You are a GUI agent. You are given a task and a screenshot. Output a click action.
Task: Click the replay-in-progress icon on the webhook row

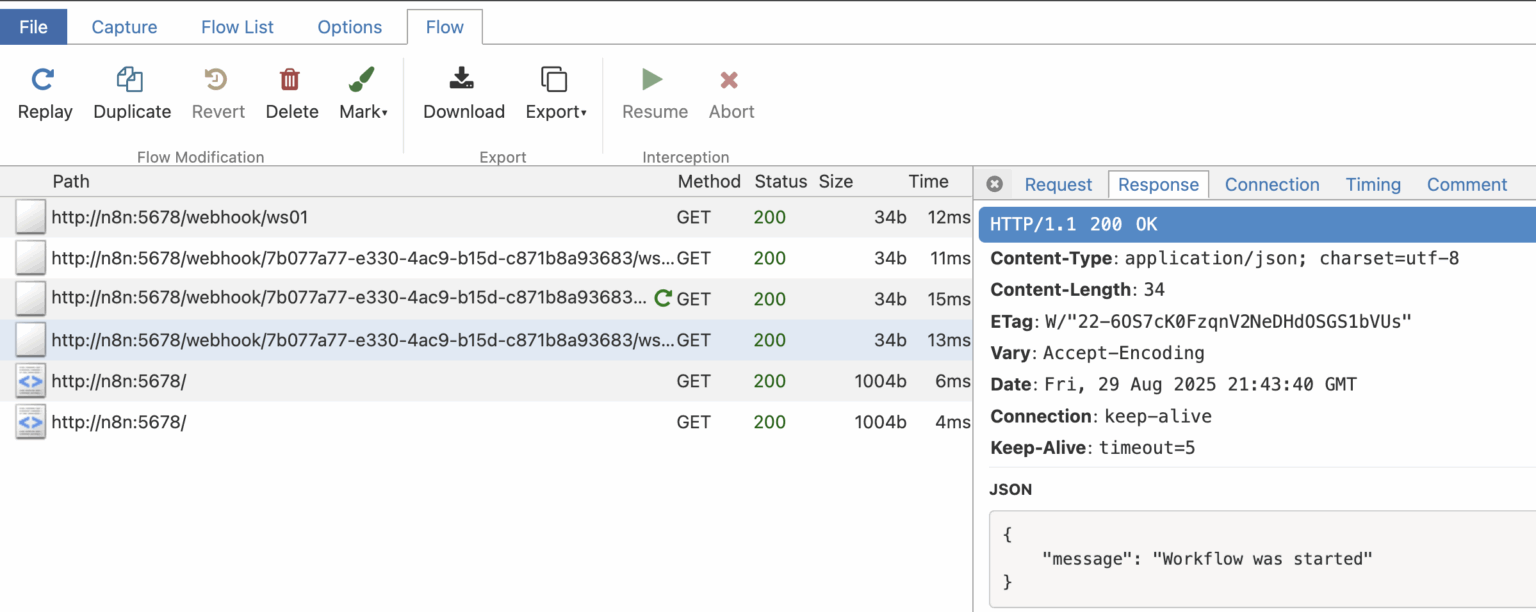pos(663,298)
